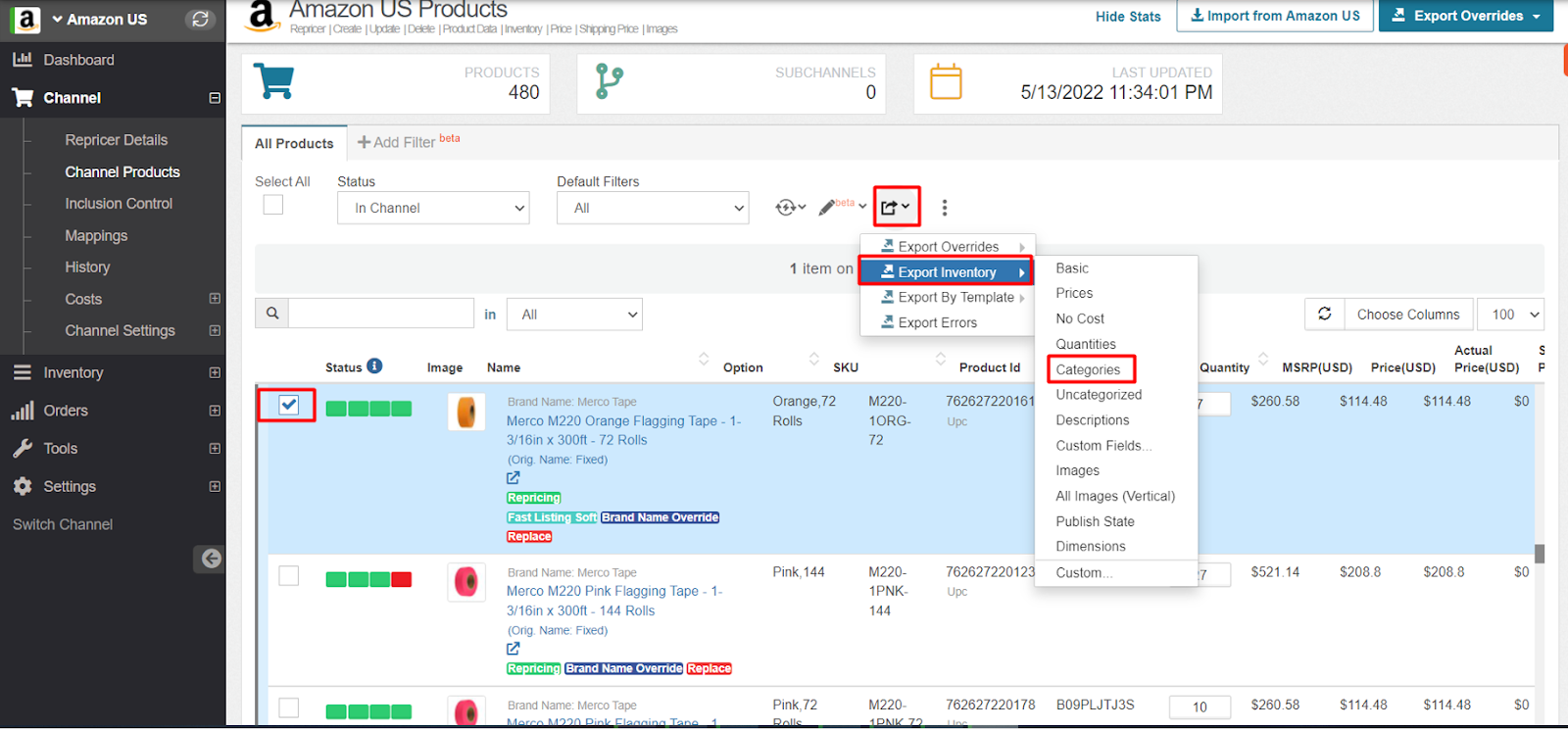The height and width of the screenshot is (731, 1568).
Task: Click the quantity field showing 10
Action: (1200, 707)
